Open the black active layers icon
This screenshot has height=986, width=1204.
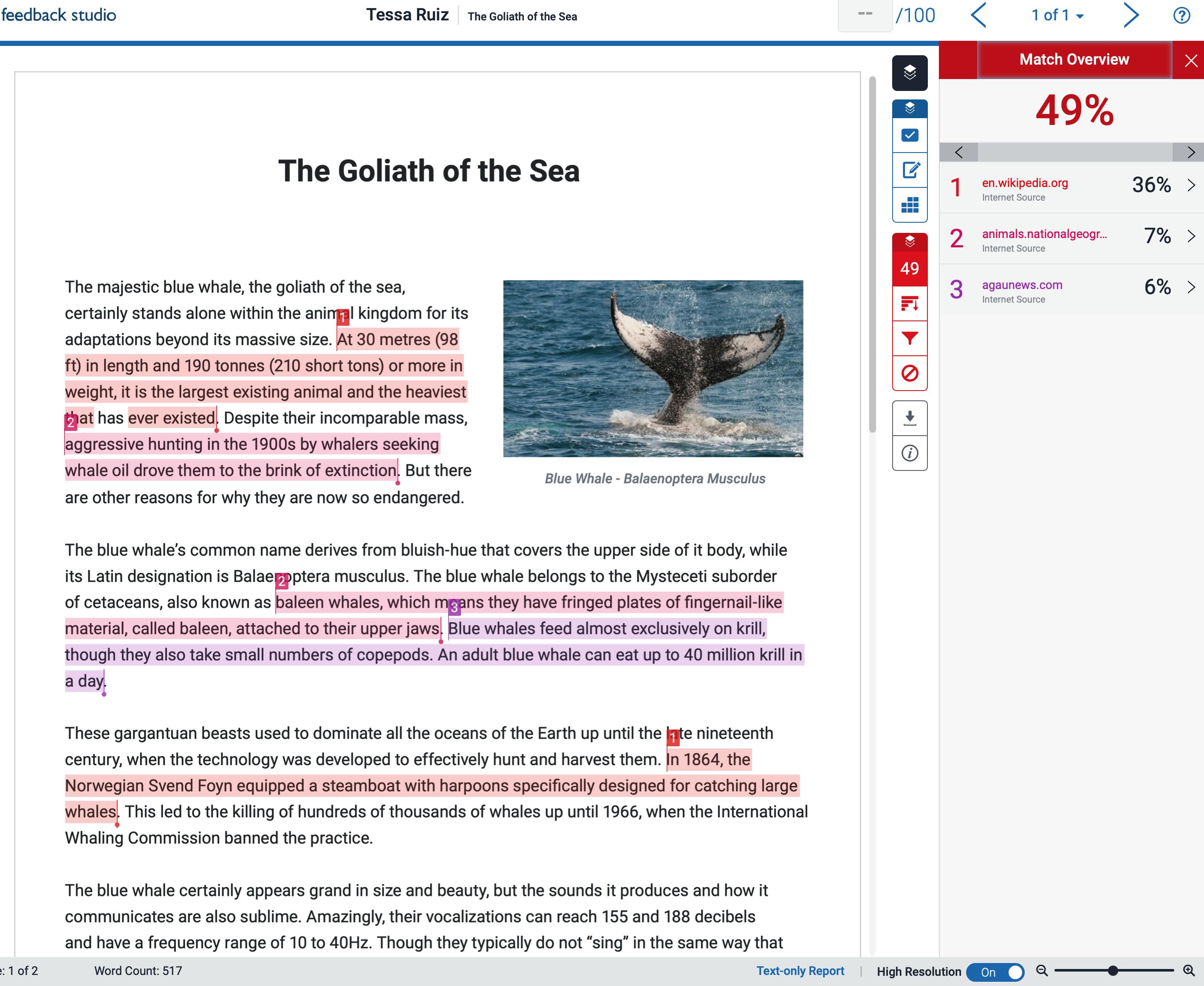point(910,73)
